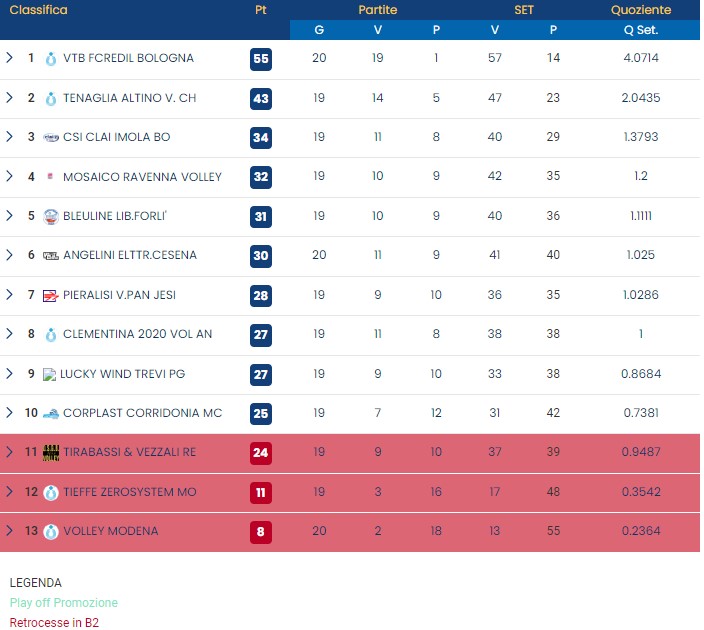Click the Pt column header
This screenshot has width=704, height=630.
tap(261, 9)
